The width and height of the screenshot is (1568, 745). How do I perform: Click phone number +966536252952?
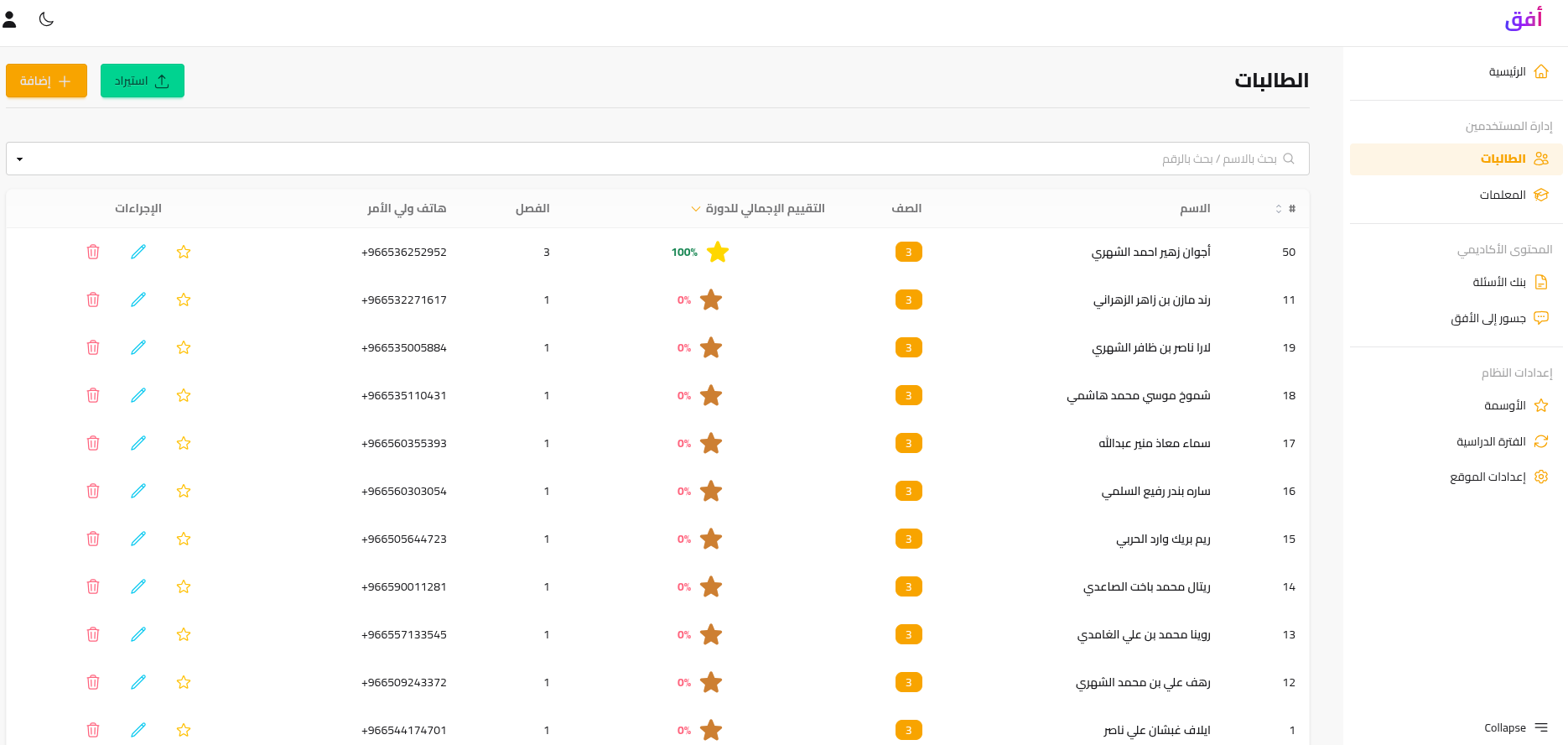point(404,252)
